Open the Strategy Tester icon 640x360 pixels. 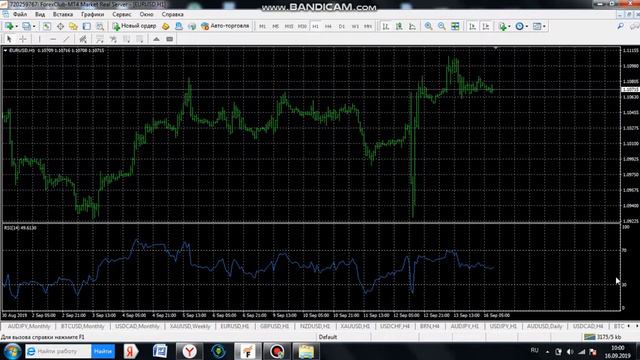click(x=100, y=26)
